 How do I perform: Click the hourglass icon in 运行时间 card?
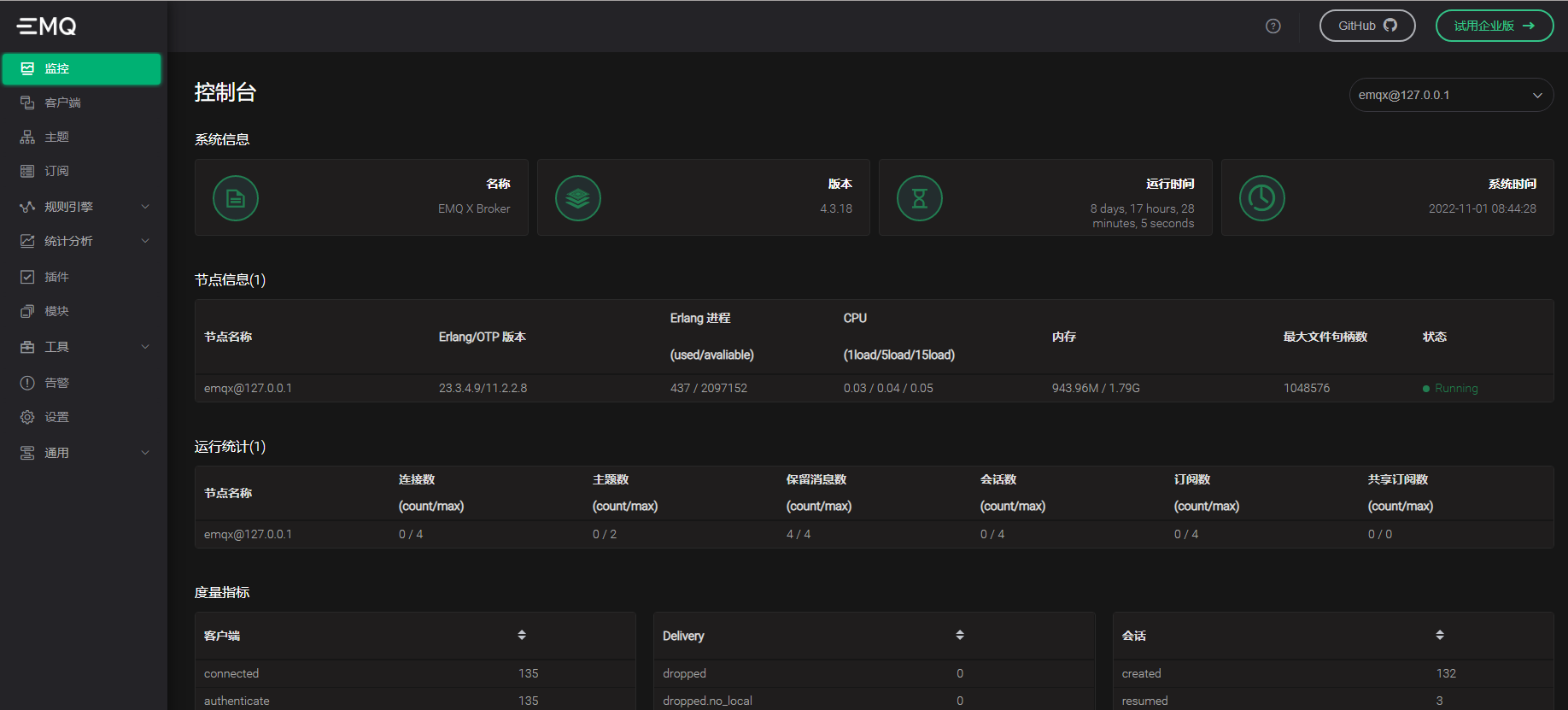point(920,198)
